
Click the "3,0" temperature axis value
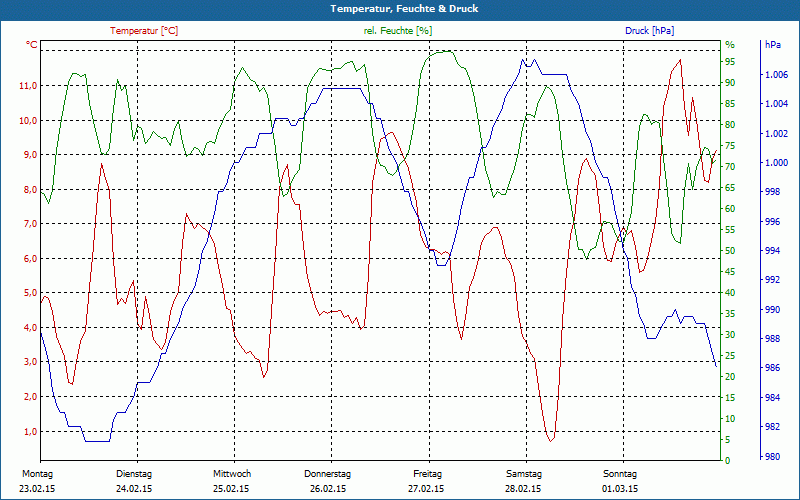point(30,362)
